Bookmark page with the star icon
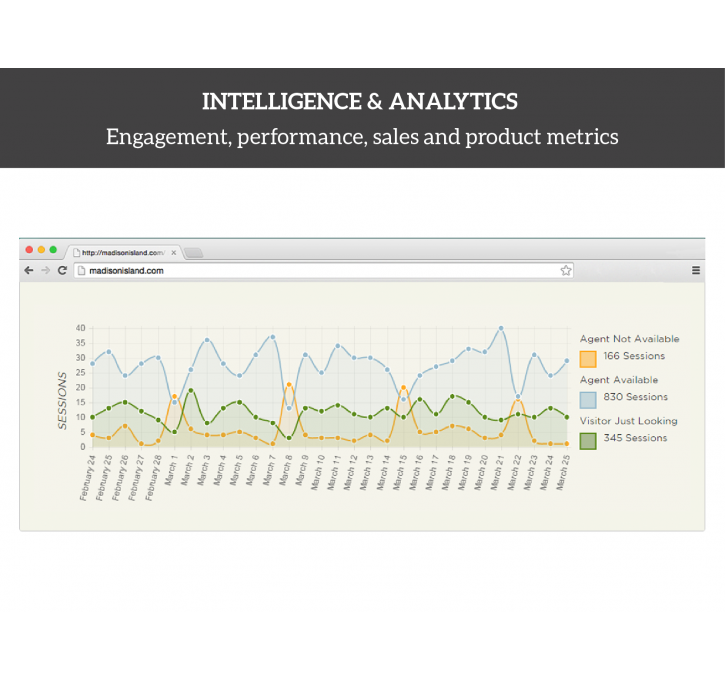Screen dimensions: 725x680 [x=566, y=270]
